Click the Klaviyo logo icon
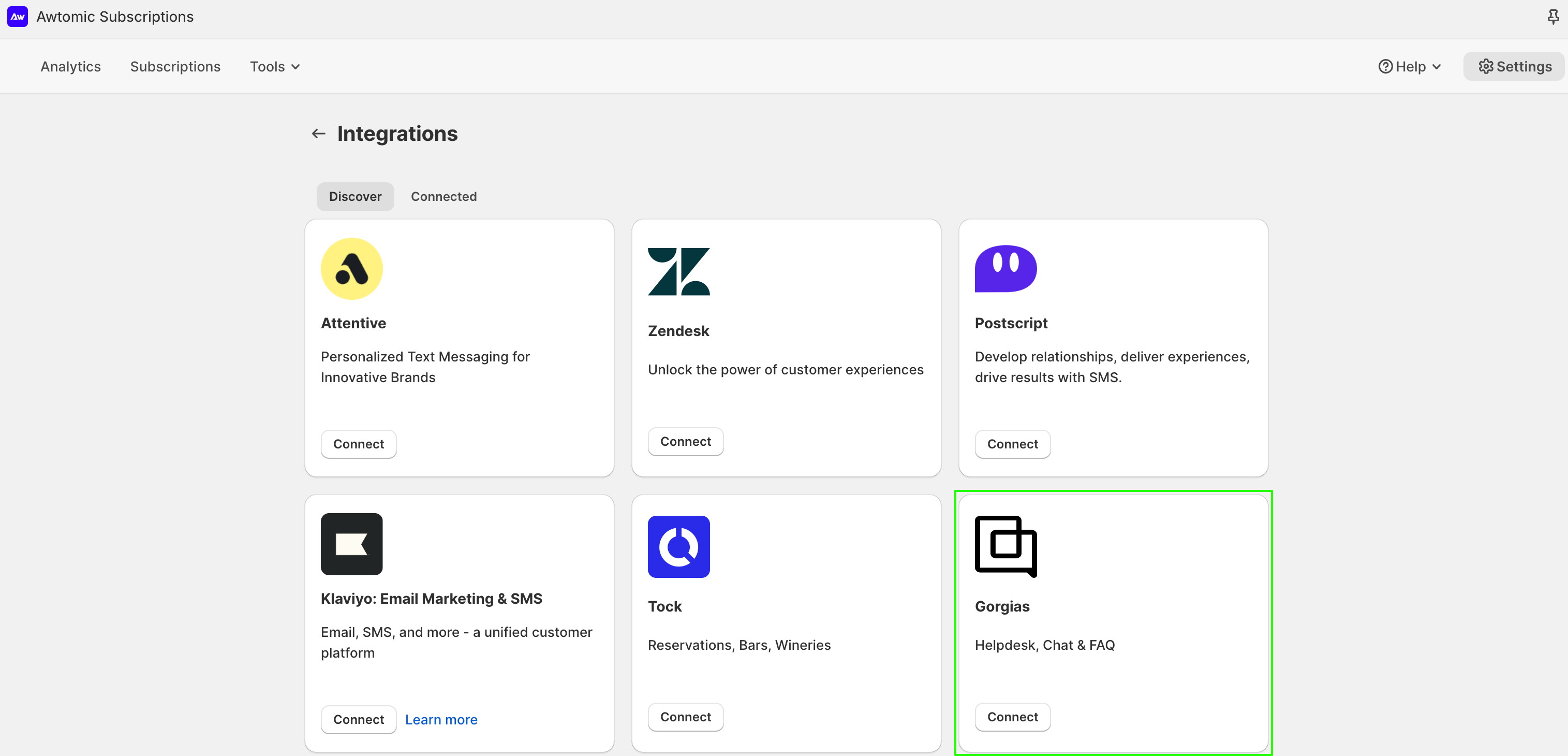This screenshot has height=756, width=1568. [x=351, y=544]
